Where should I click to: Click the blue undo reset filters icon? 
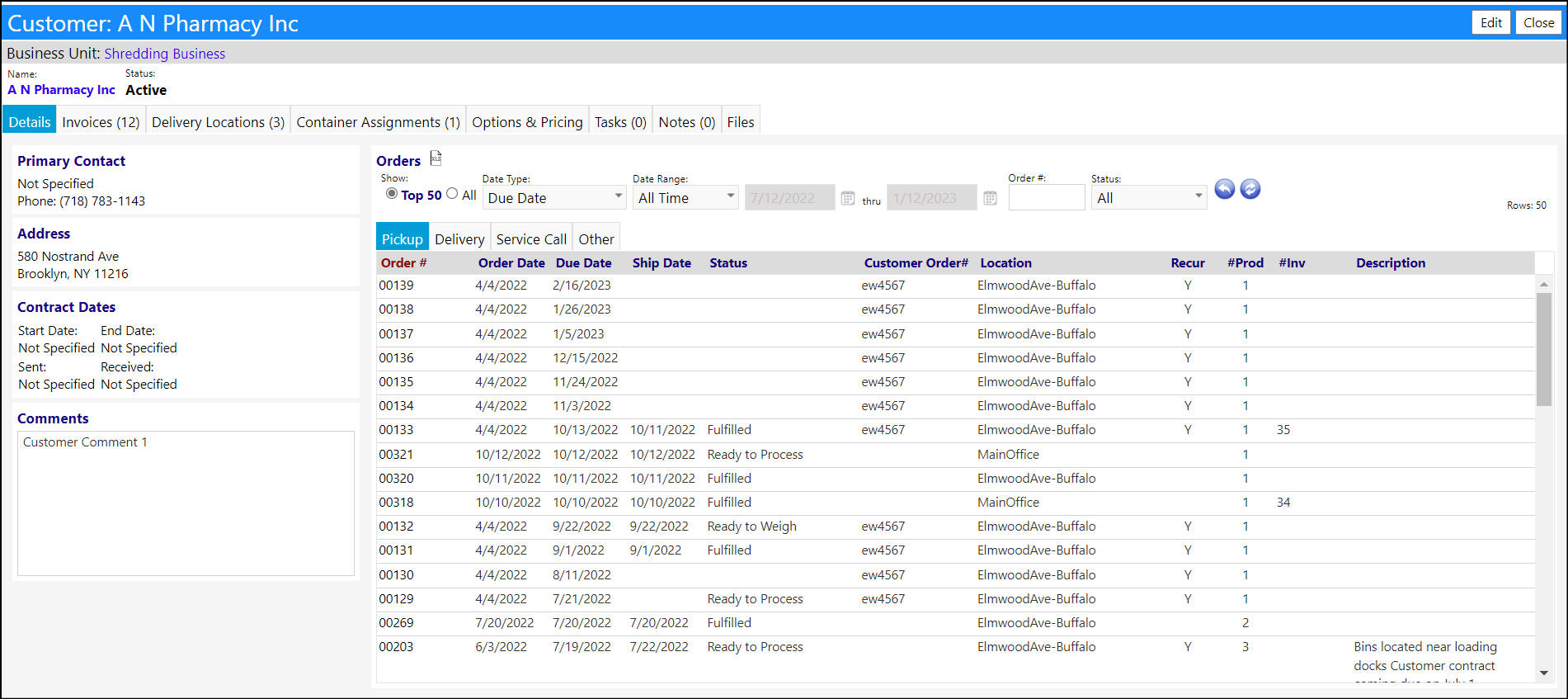[x=1225, y=189]
